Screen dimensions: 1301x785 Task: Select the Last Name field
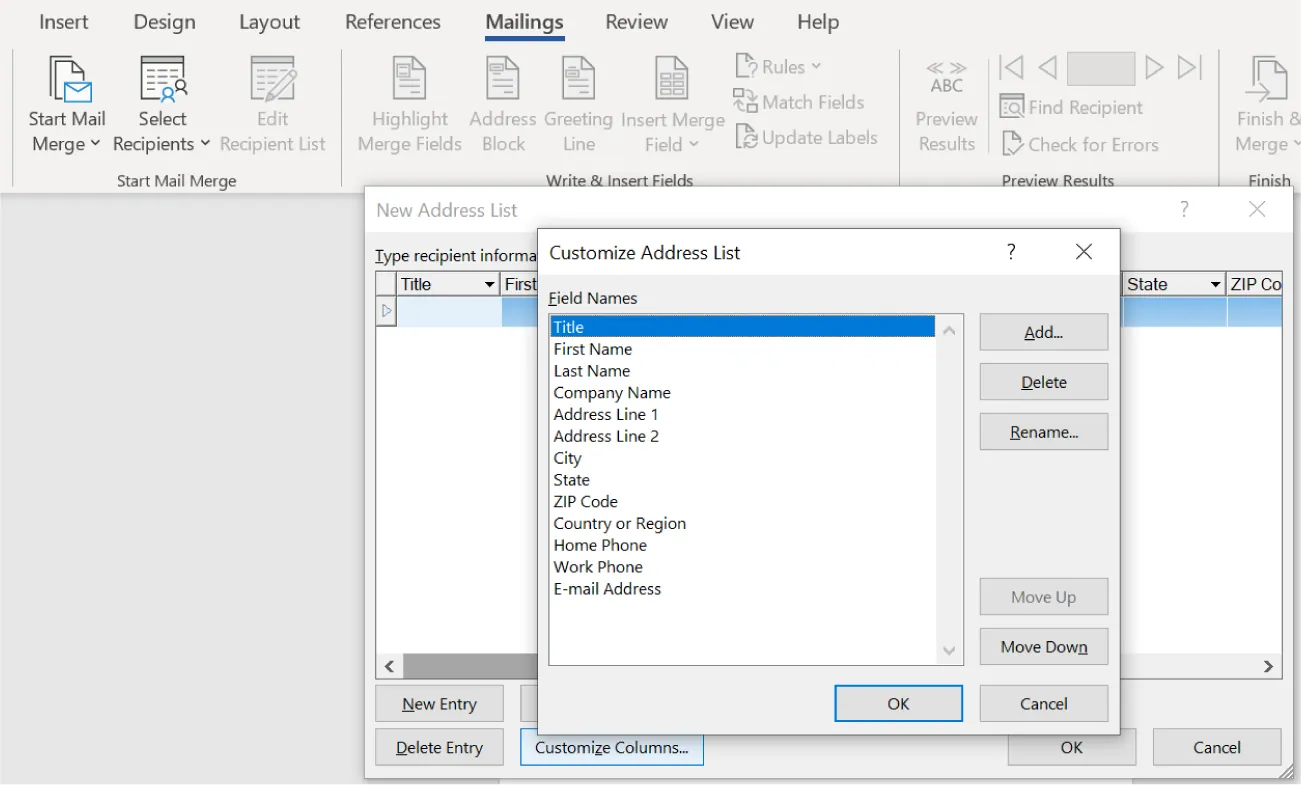(x=591, y=370)
